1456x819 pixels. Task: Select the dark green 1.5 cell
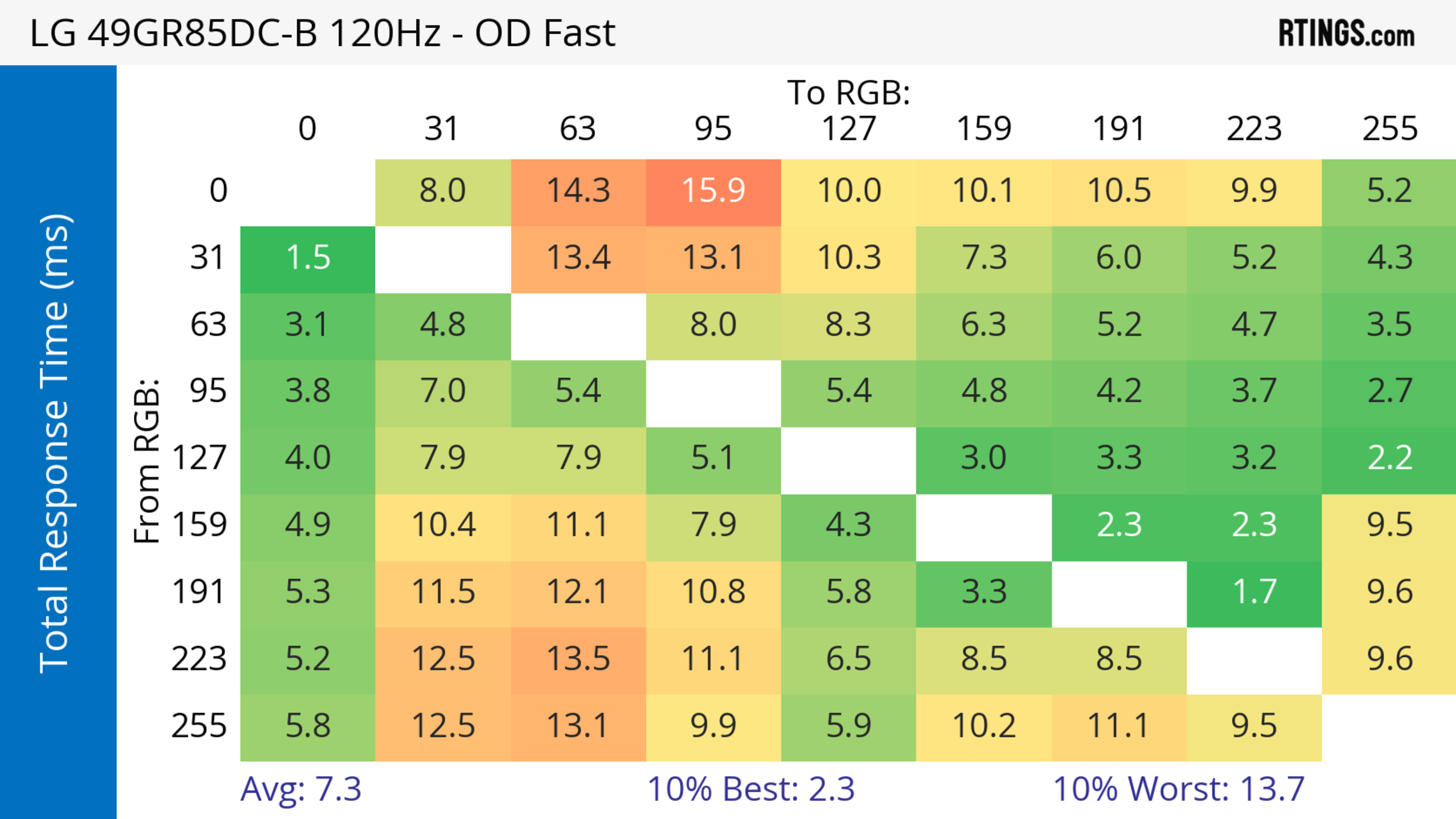(x=308, y=258)
